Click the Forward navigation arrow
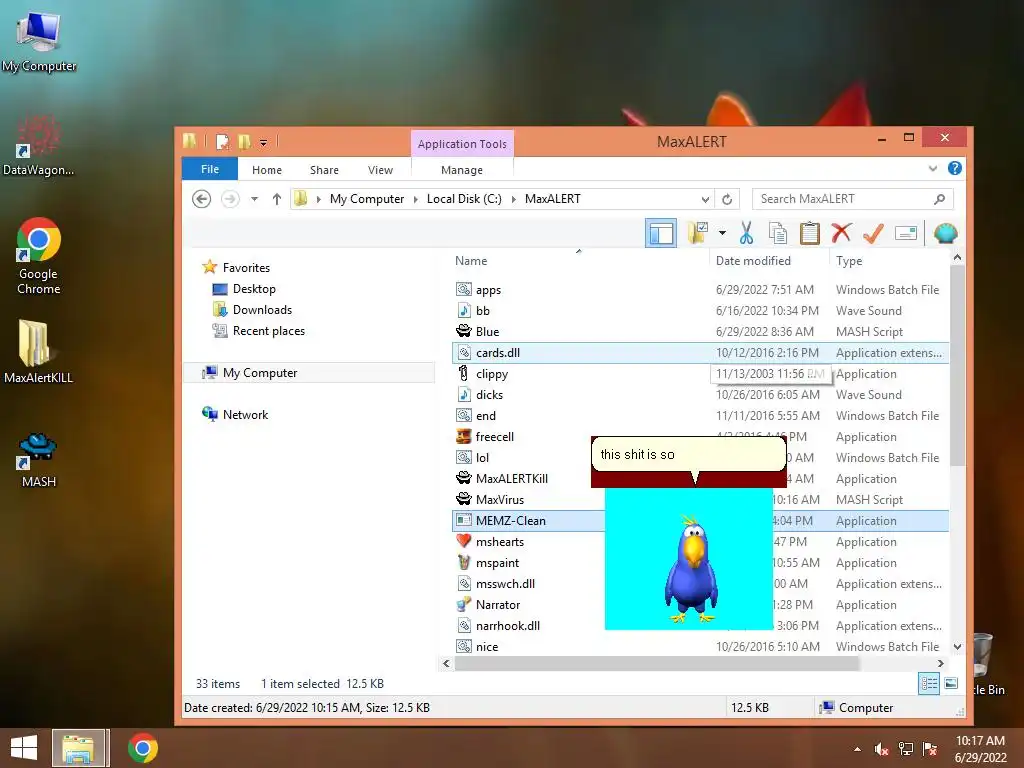The width and height of the screenshot is (1024, 768). tap(230, 199)
